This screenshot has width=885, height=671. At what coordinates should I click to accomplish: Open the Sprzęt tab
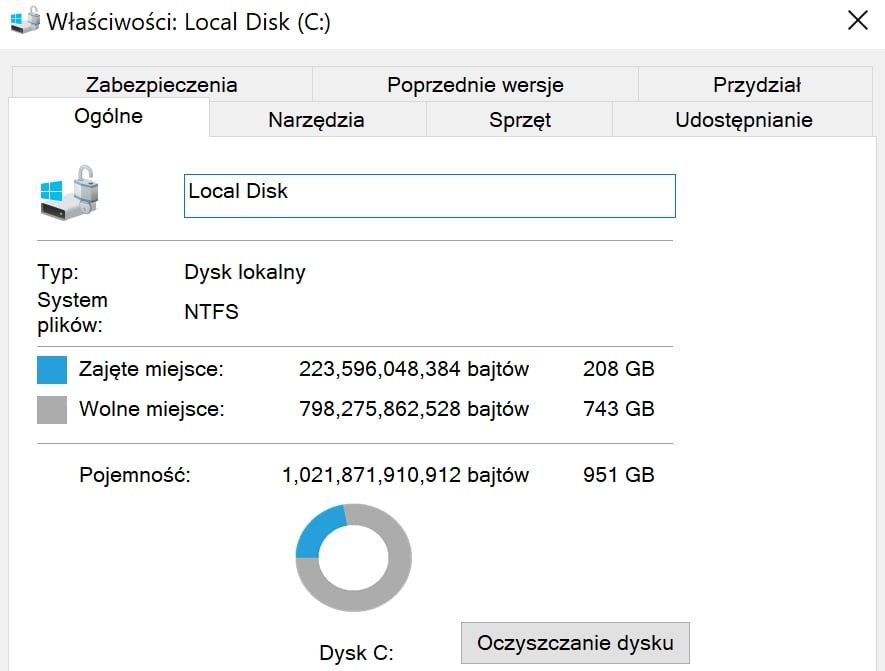pyautogui.click(x=519, y=120)
